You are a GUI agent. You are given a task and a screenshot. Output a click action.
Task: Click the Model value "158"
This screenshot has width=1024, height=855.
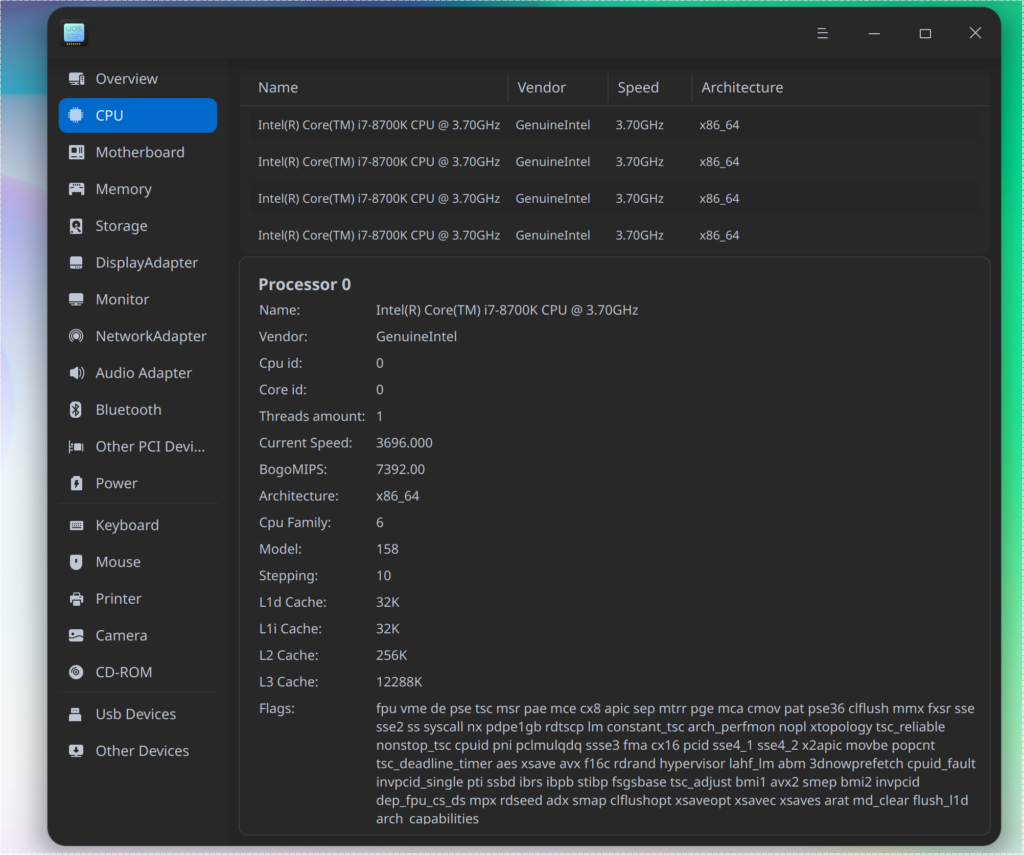click(x=387, y=549)
